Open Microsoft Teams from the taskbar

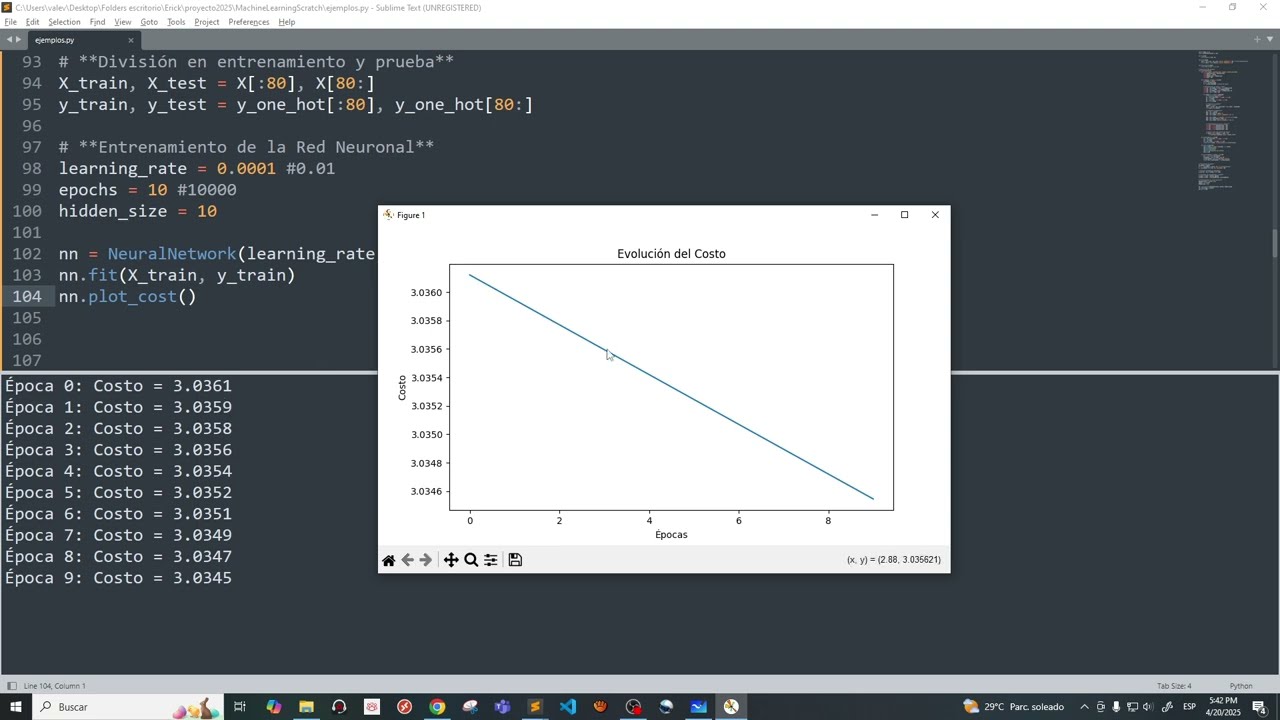point(502,707)
